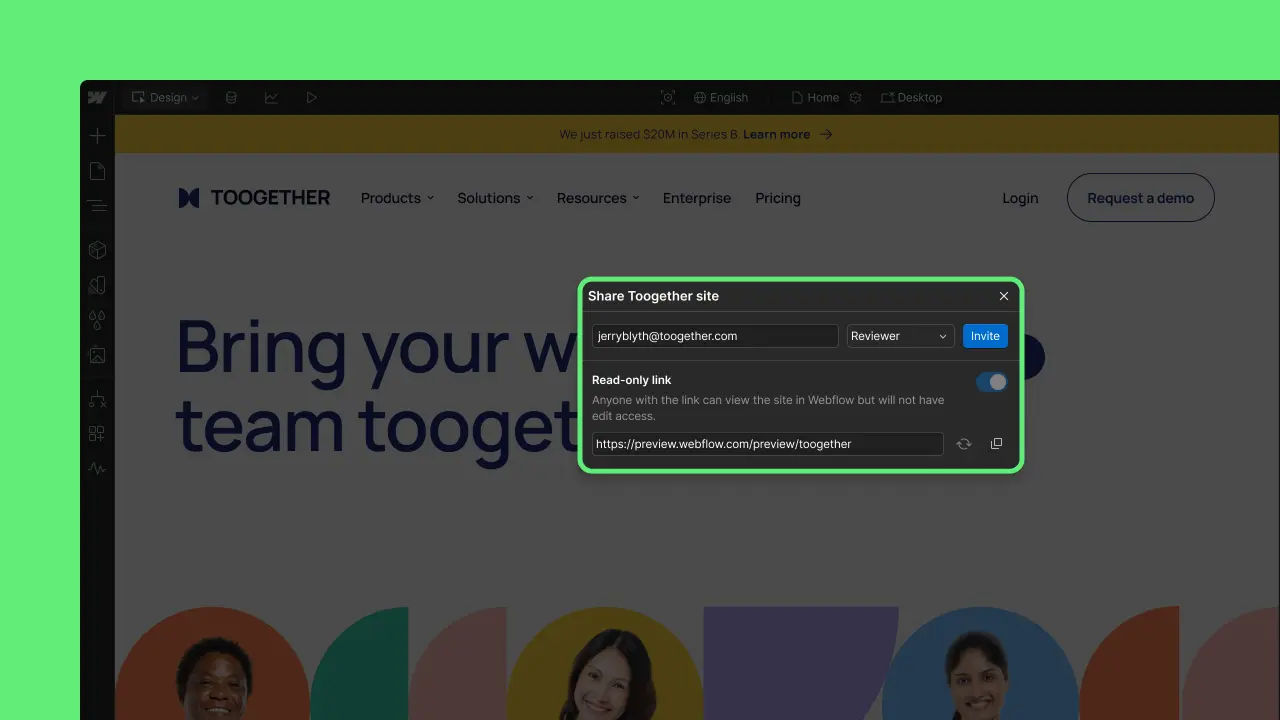Open the Reviewer role dropdown
The height and width of the screenshot is (720, 1280).
(899, 336)
